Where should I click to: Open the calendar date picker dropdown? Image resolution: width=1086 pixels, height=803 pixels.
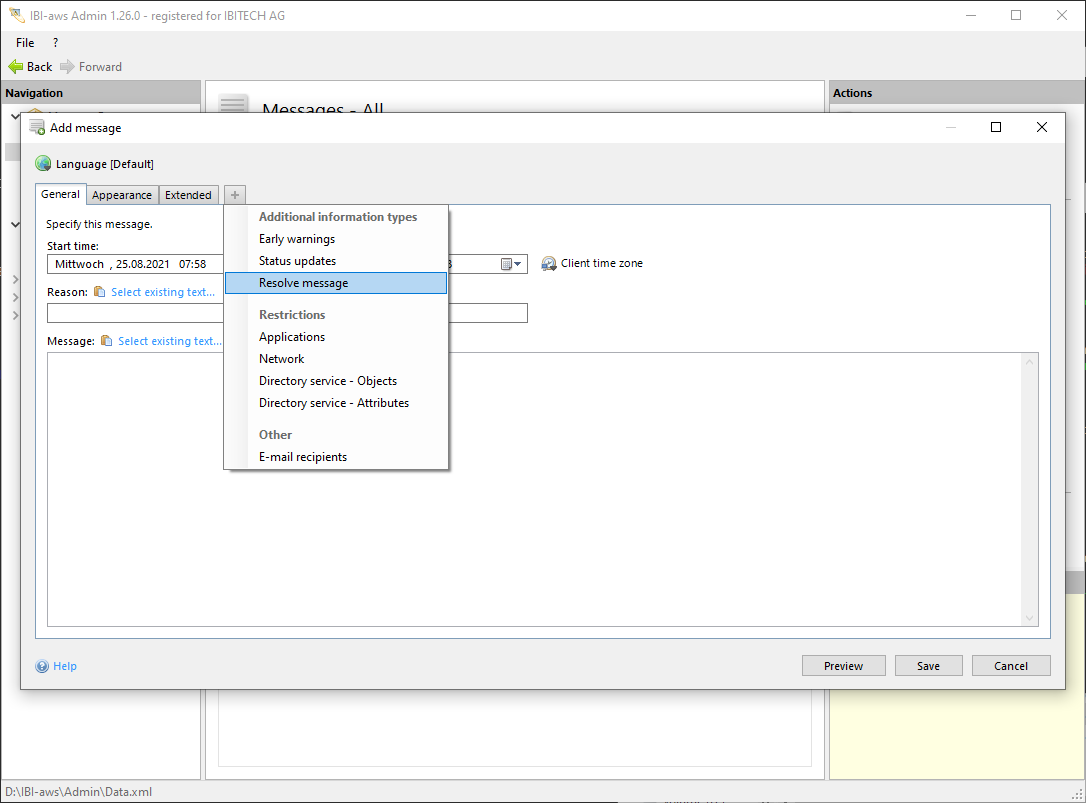coord(511,264)
